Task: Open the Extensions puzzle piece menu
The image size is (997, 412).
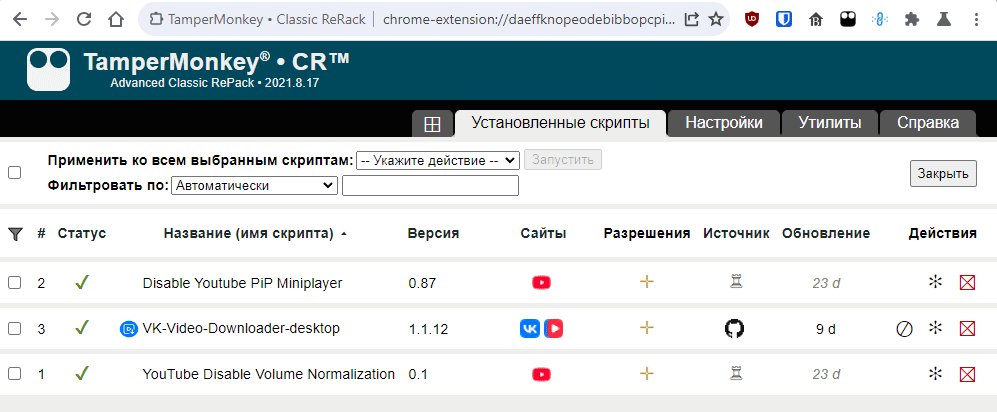Action: [912, 20]
